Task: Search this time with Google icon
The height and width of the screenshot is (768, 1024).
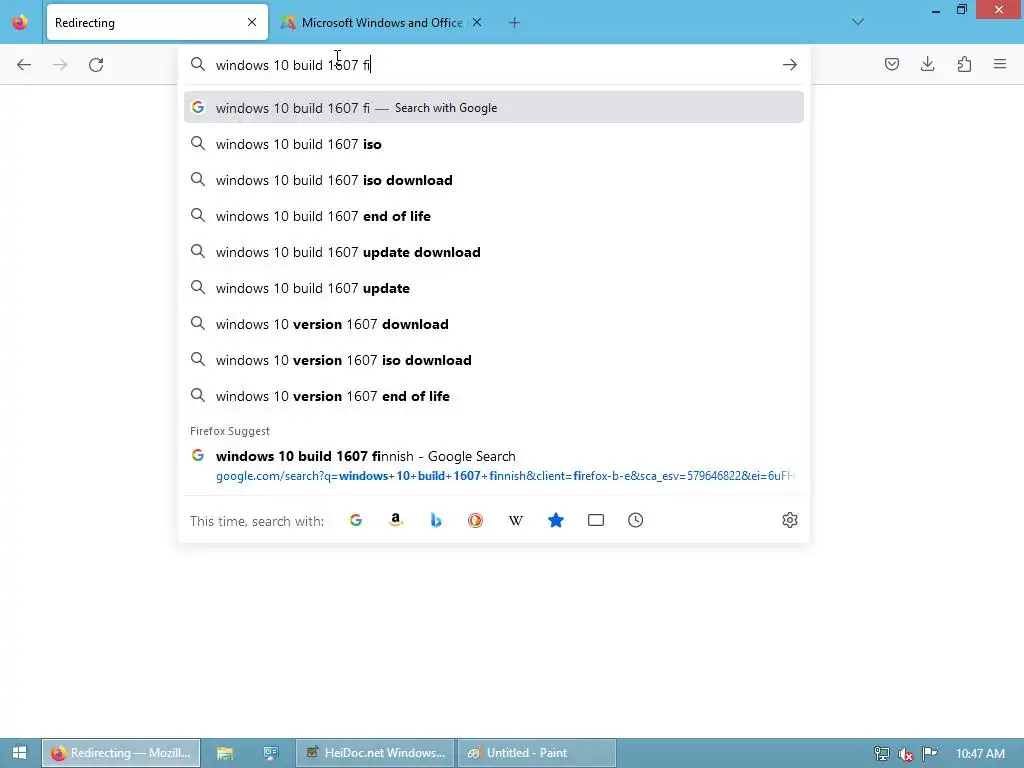Action: [x=356, y=520]
